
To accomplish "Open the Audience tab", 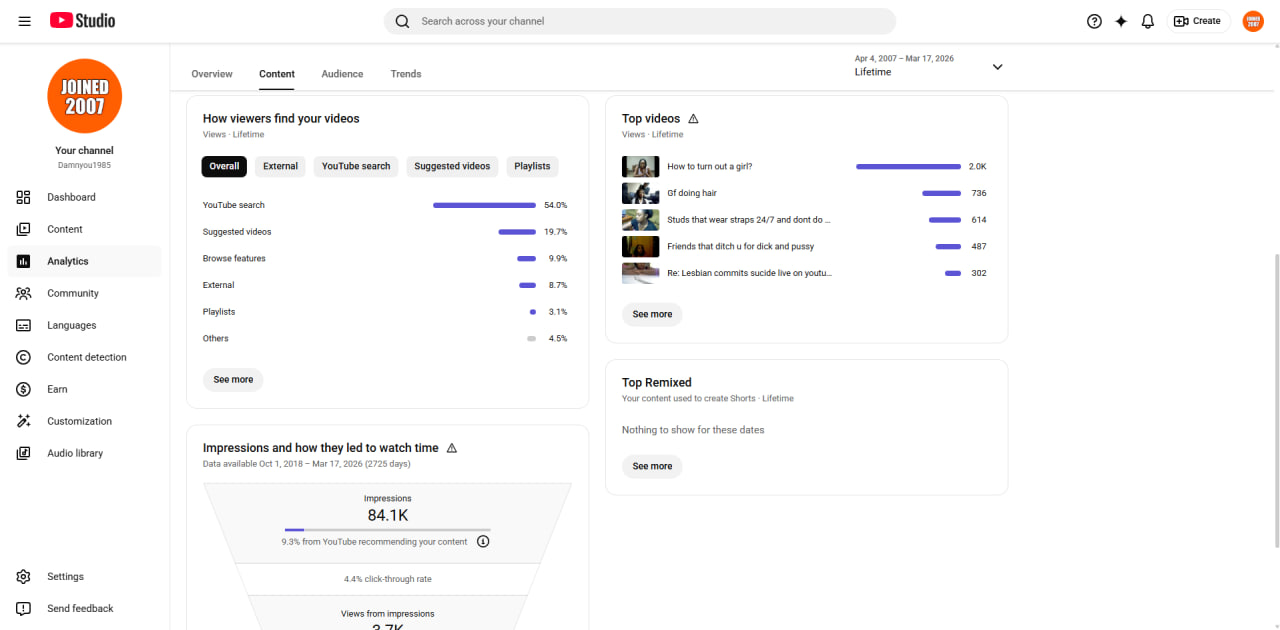I will pyautogui.click(x=342, y=74).
